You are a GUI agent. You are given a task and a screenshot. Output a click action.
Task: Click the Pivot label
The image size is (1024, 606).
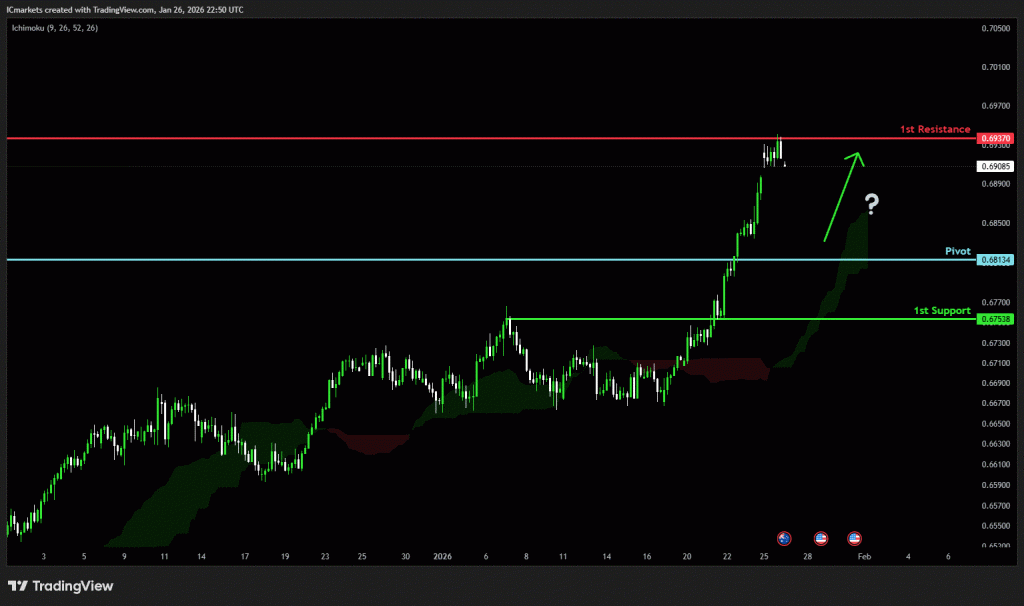click(x=957, y=251)
